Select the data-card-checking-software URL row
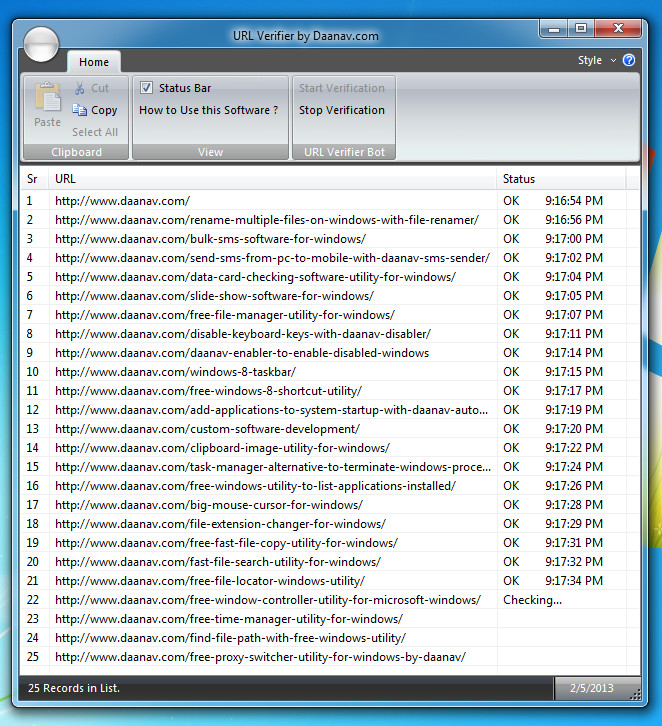 [330, 277]
